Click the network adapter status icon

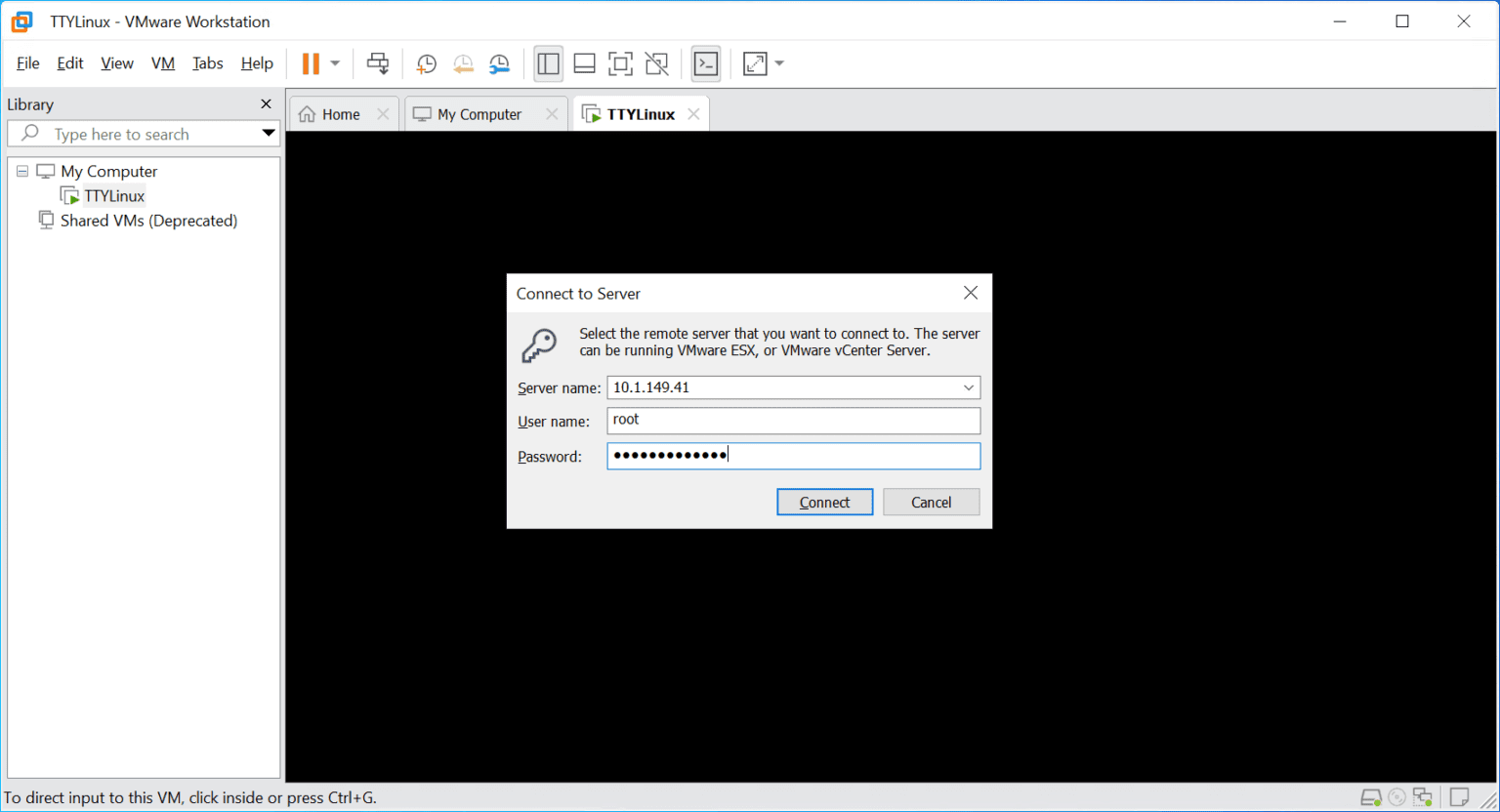pyautogui.click(x=1422, y=797)
